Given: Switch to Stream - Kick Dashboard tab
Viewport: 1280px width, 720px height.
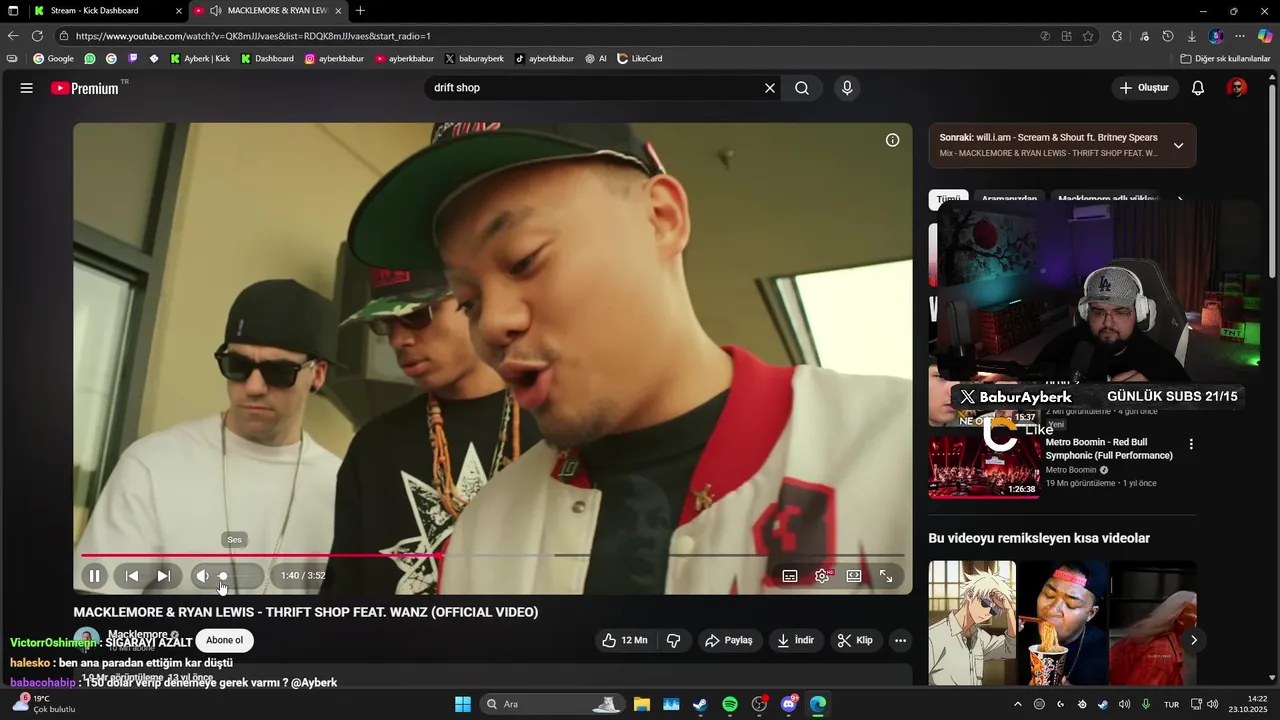Looking at the screenshot, I should [x=107, y=11].
